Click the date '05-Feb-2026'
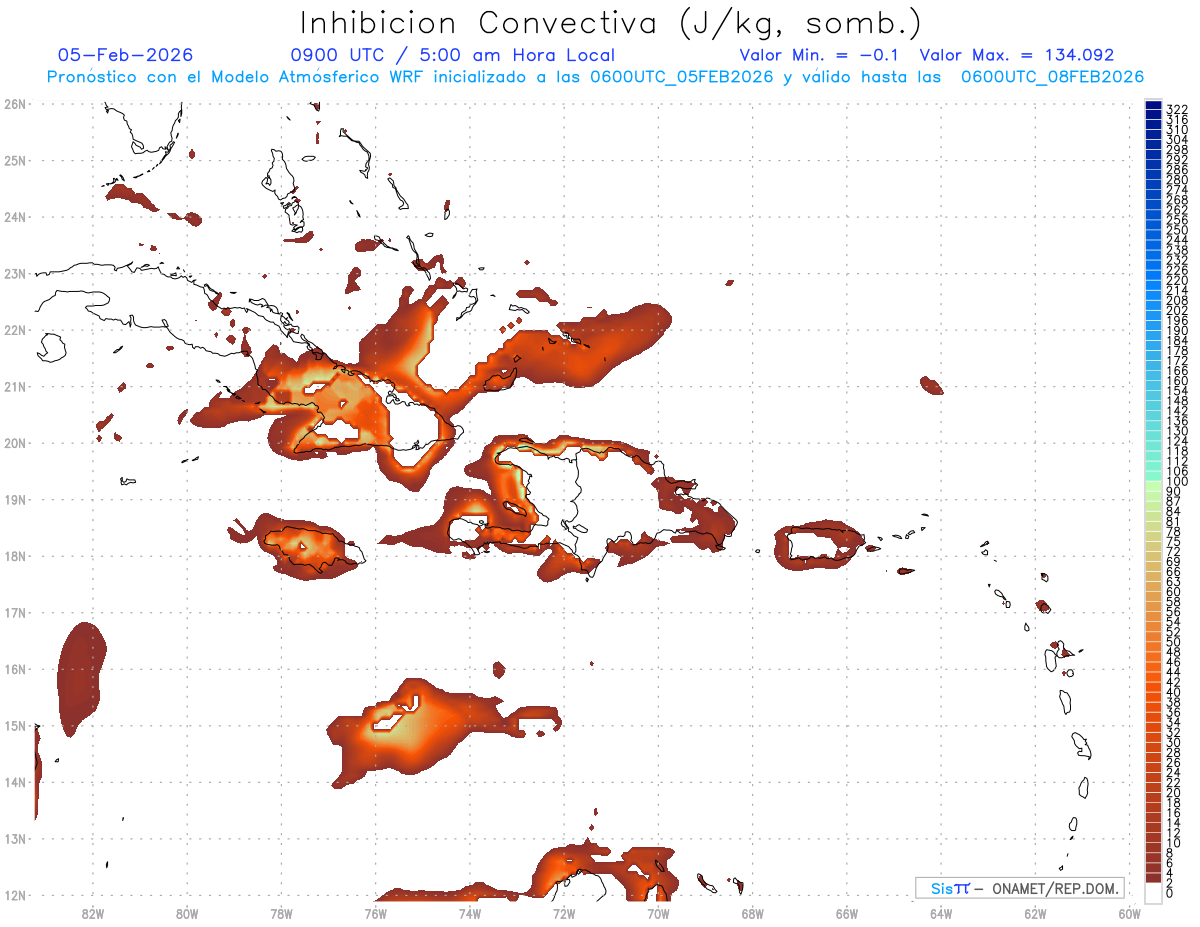 126,55
